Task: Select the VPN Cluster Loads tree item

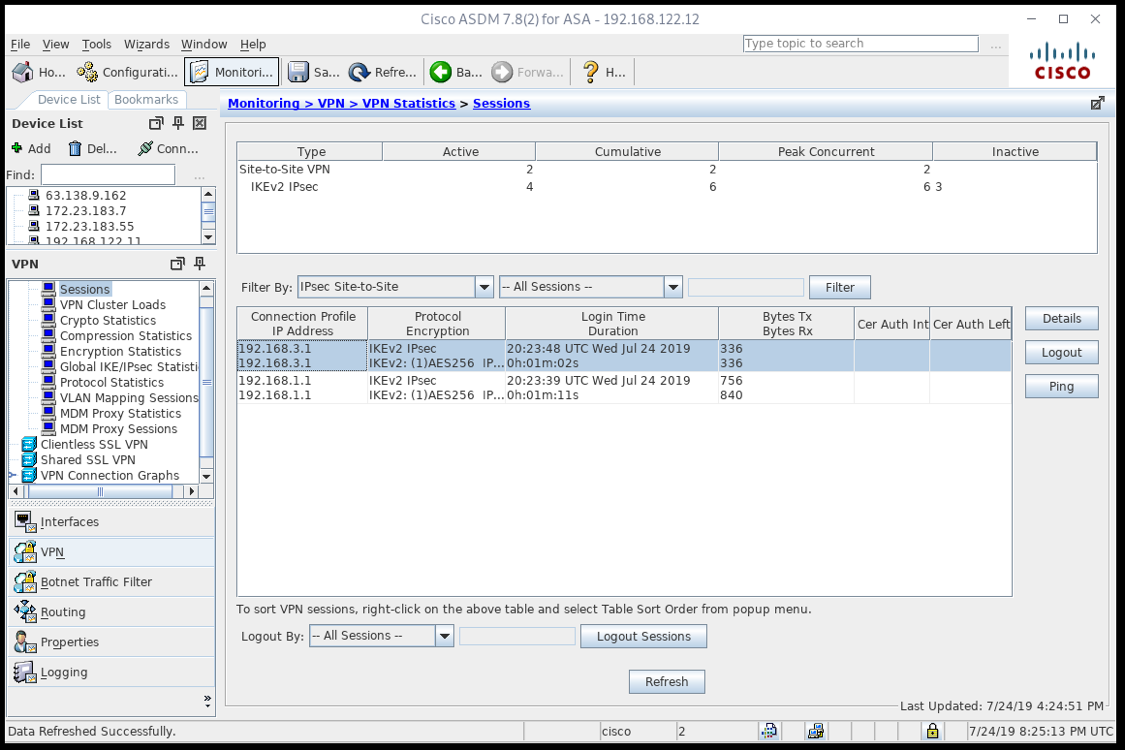Action: [113, 304]
